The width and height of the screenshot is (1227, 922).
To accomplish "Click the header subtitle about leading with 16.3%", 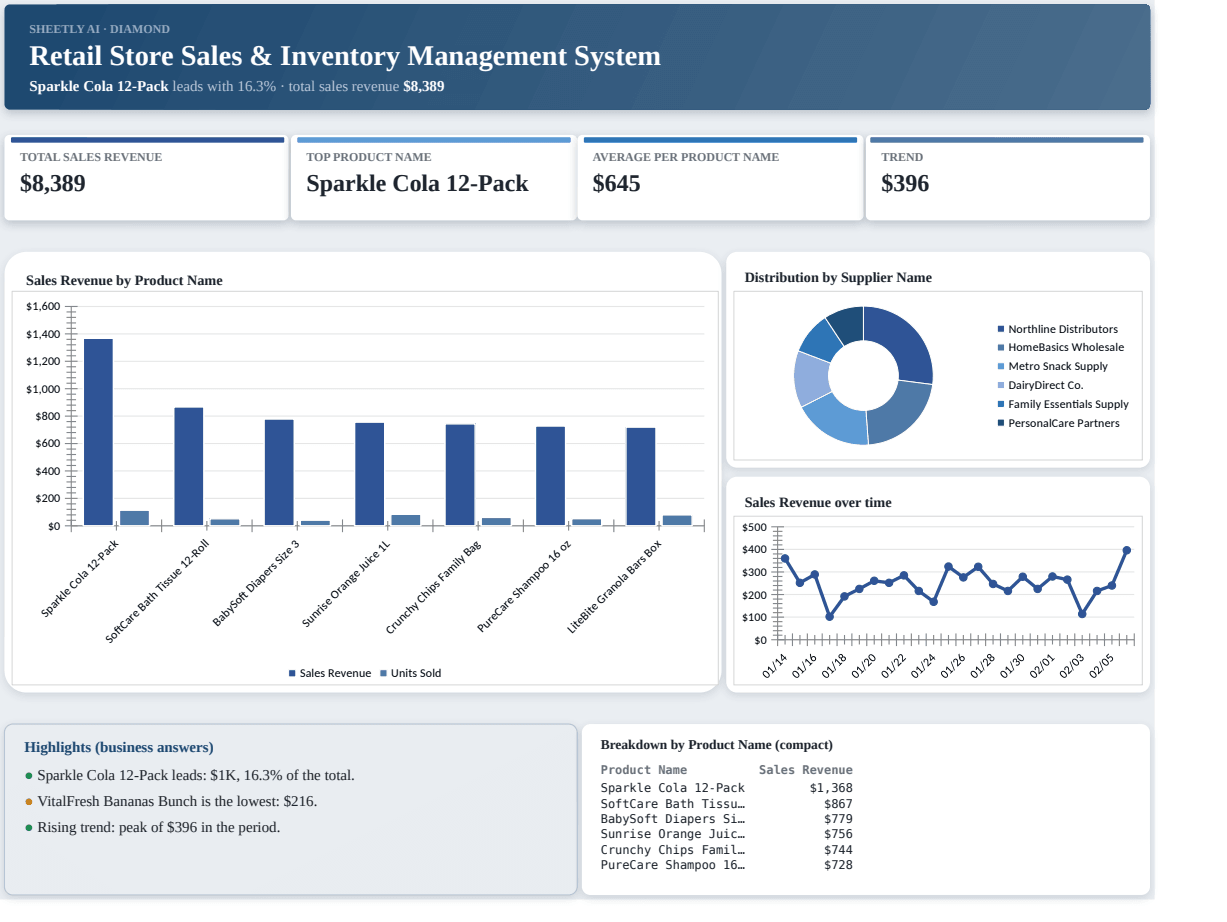I will 237,86.
